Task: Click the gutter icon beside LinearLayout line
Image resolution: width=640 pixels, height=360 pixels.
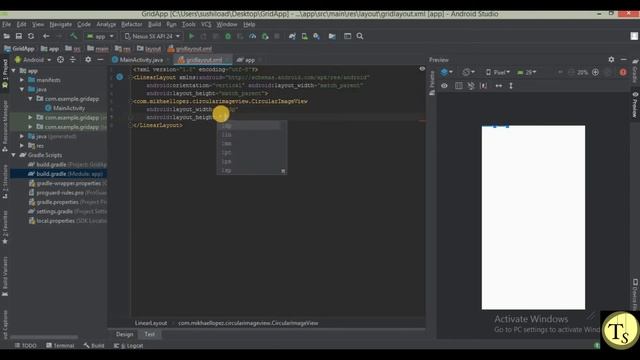Action: pos(120,77)
